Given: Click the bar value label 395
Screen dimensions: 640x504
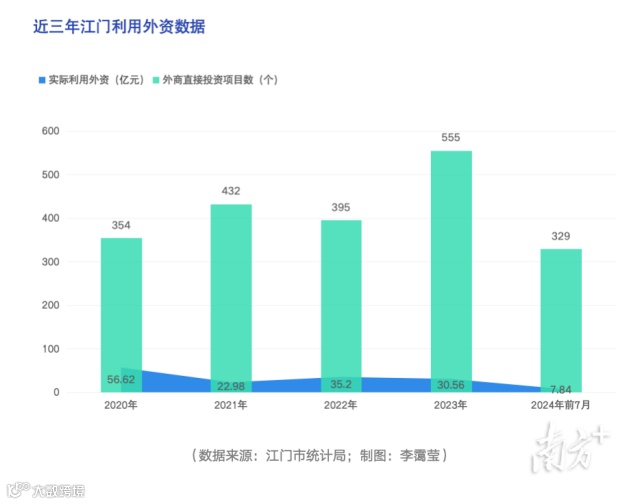Looking at the screenshot, I should [341, 207].
